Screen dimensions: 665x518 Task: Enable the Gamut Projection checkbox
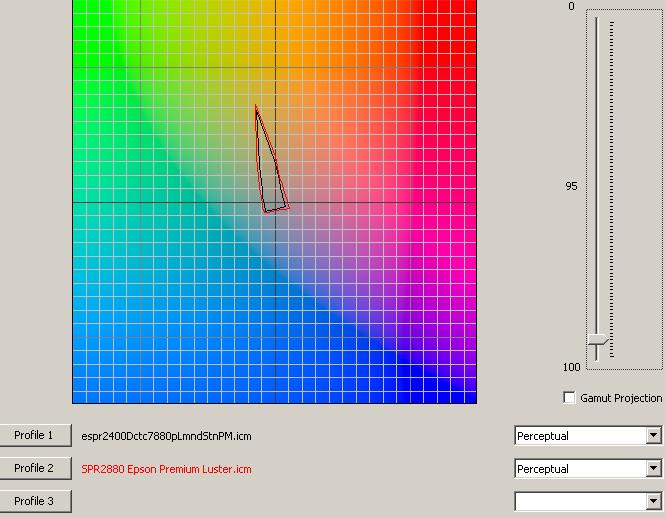coord(570,398)
